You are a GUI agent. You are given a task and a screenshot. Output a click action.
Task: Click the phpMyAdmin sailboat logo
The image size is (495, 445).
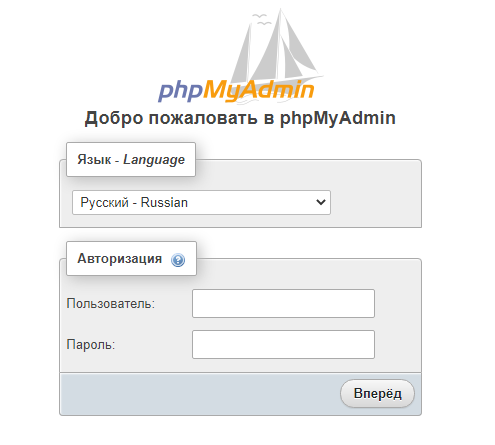tap(240, 55)
